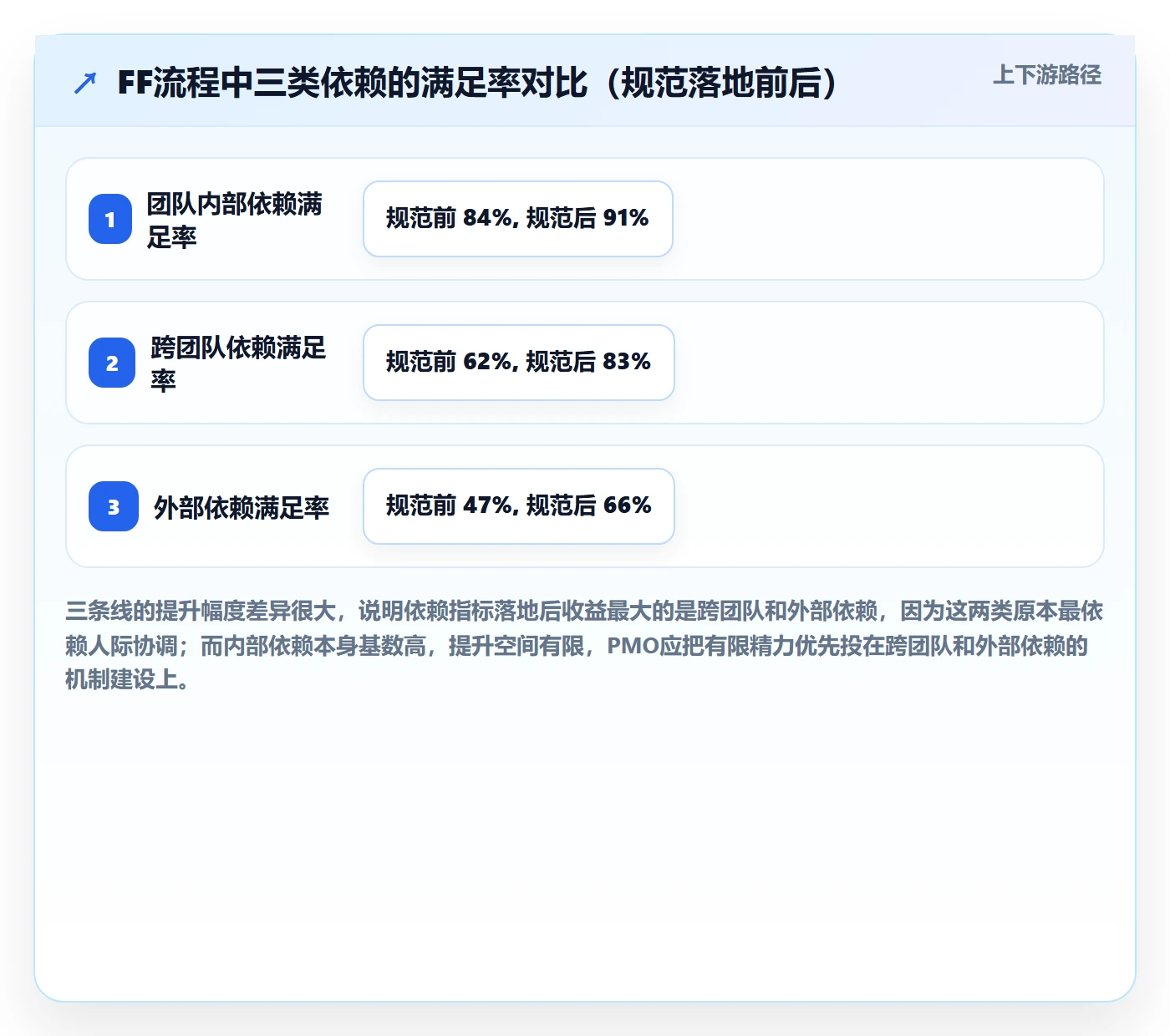1170x1036 pixels.
Task: Click the number 1 step badge
Action: coord(110,219)
